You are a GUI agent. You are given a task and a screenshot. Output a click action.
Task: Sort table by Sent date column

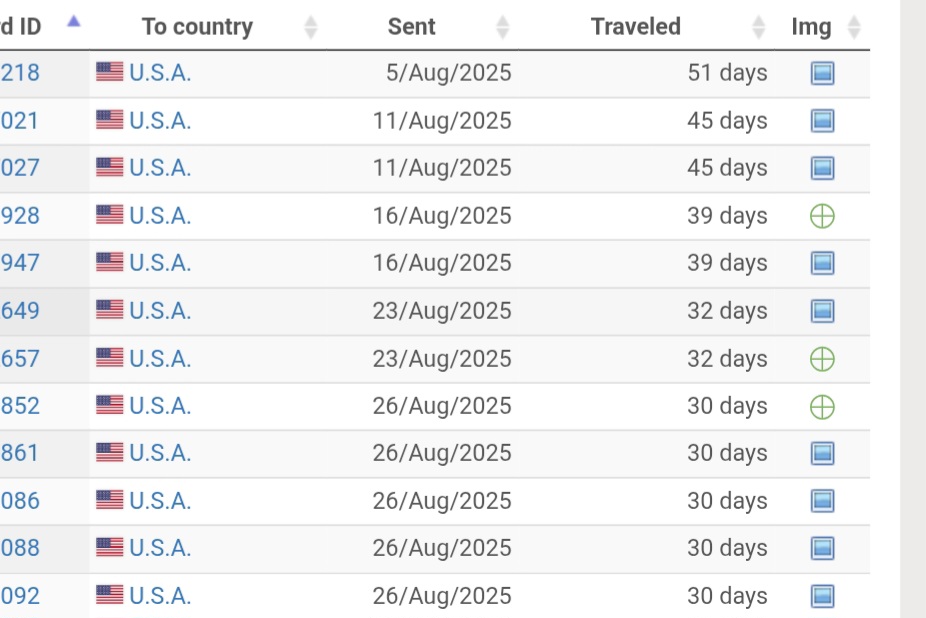(x=411, y=27)
